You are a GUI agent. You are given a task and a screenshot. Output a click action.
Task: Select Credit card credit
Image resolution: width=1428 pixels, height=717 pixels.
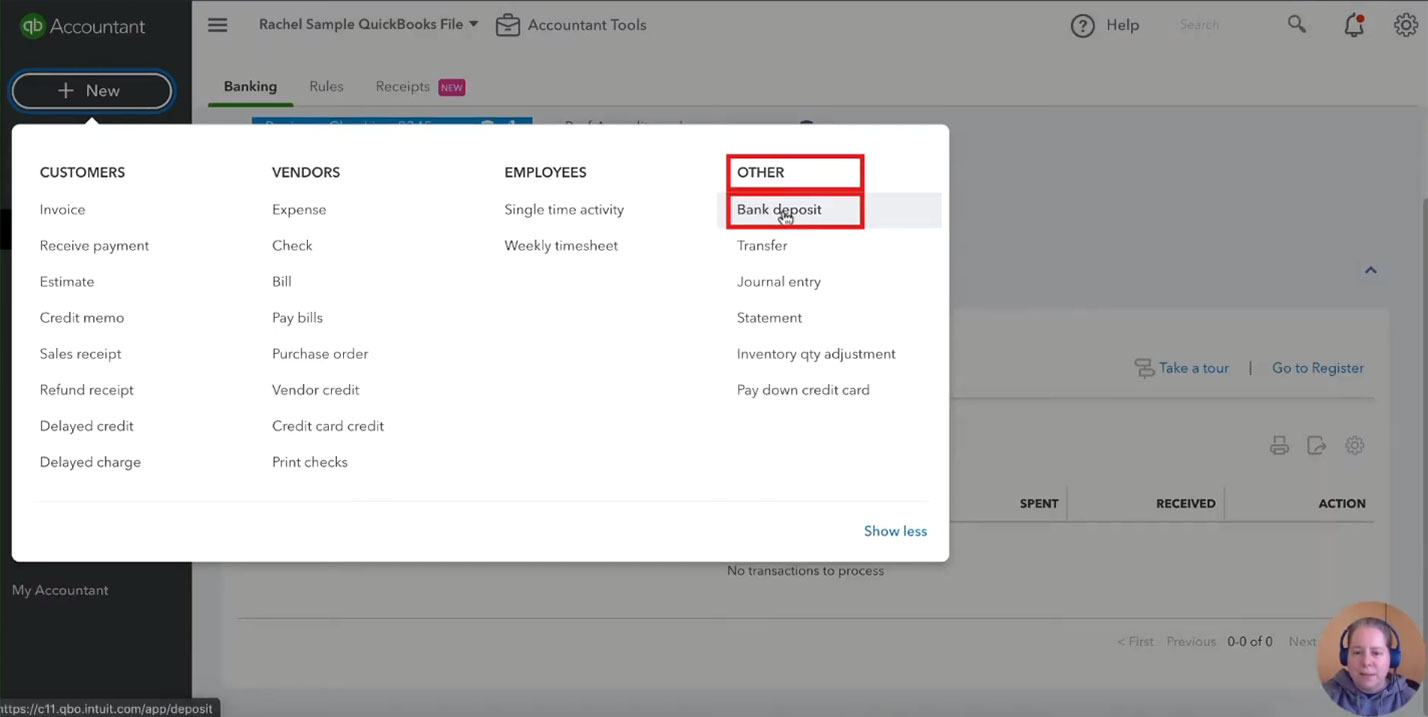coord(328,426)
